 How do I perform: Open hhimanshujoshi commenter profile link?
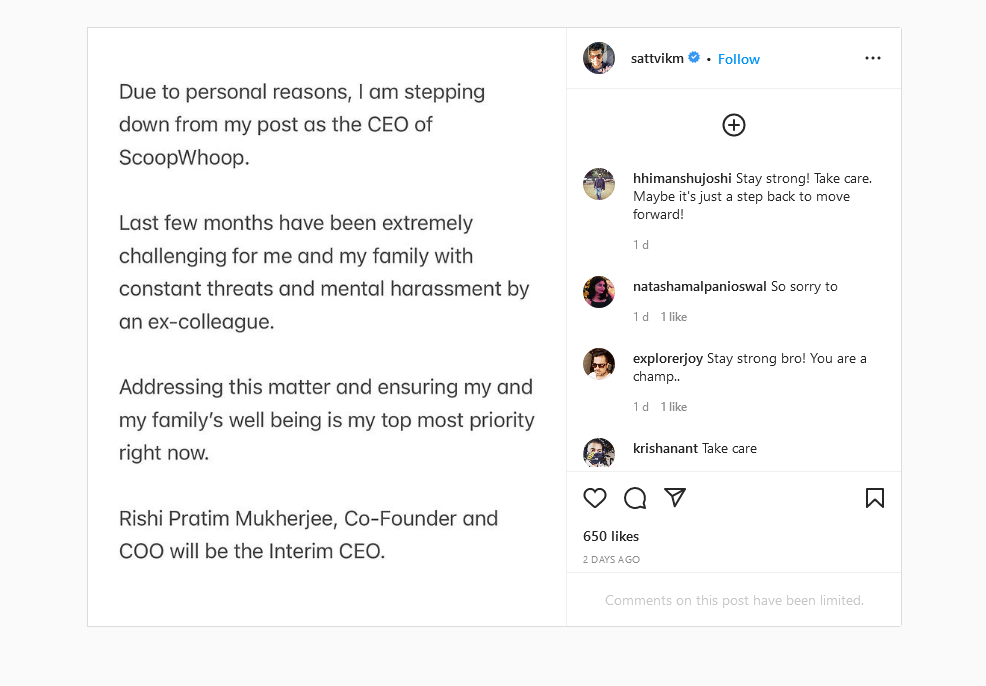682,179
